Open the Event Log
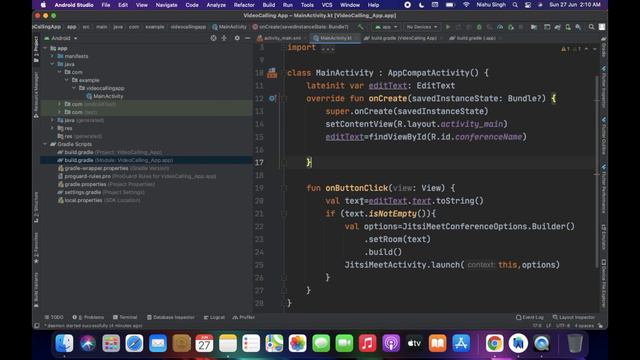The width and height of the screenshot is (640, 360). pyautogui.click(x=530, y=317)
